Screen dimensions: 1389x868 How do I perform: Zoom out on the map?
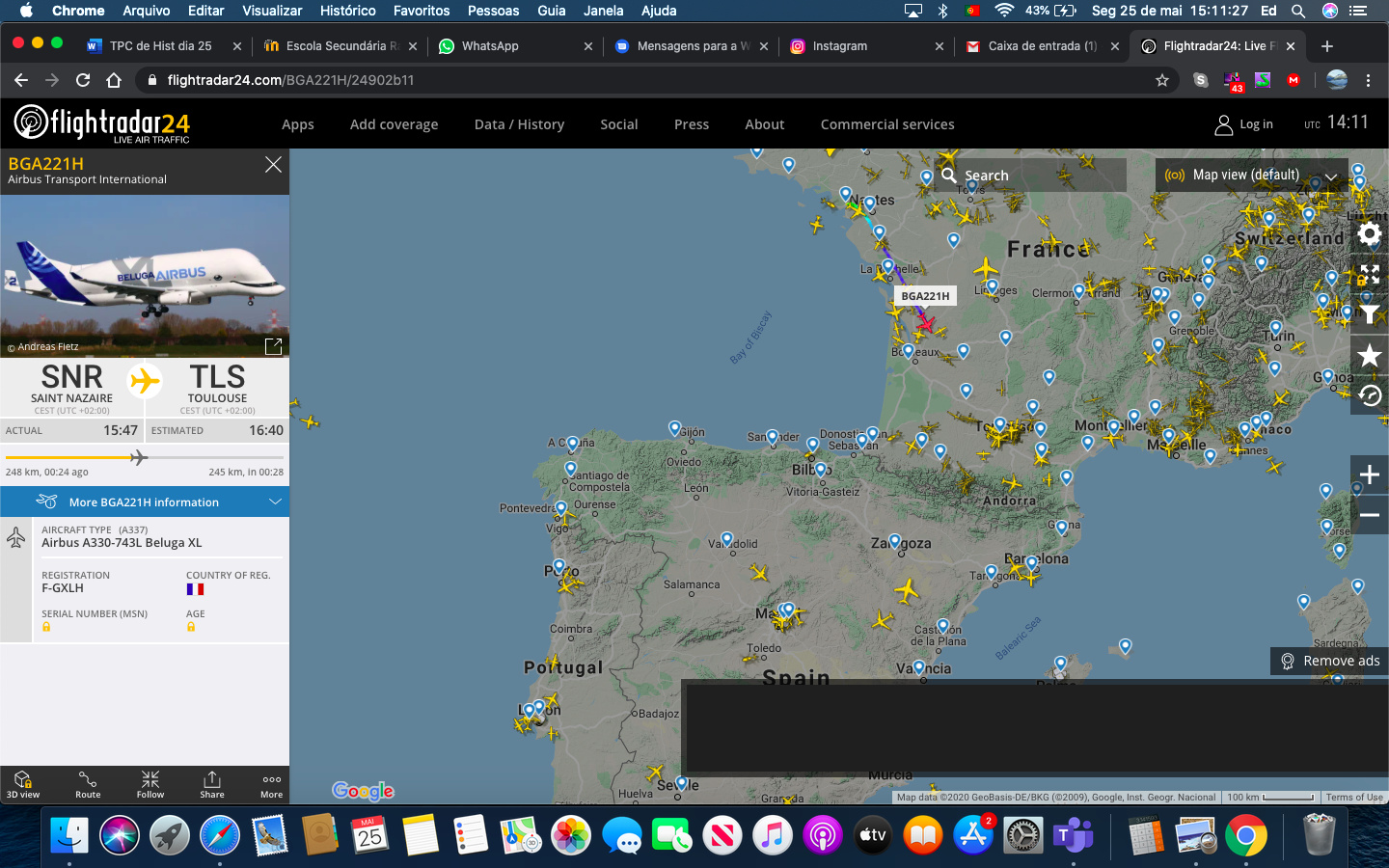[1369, 515]
